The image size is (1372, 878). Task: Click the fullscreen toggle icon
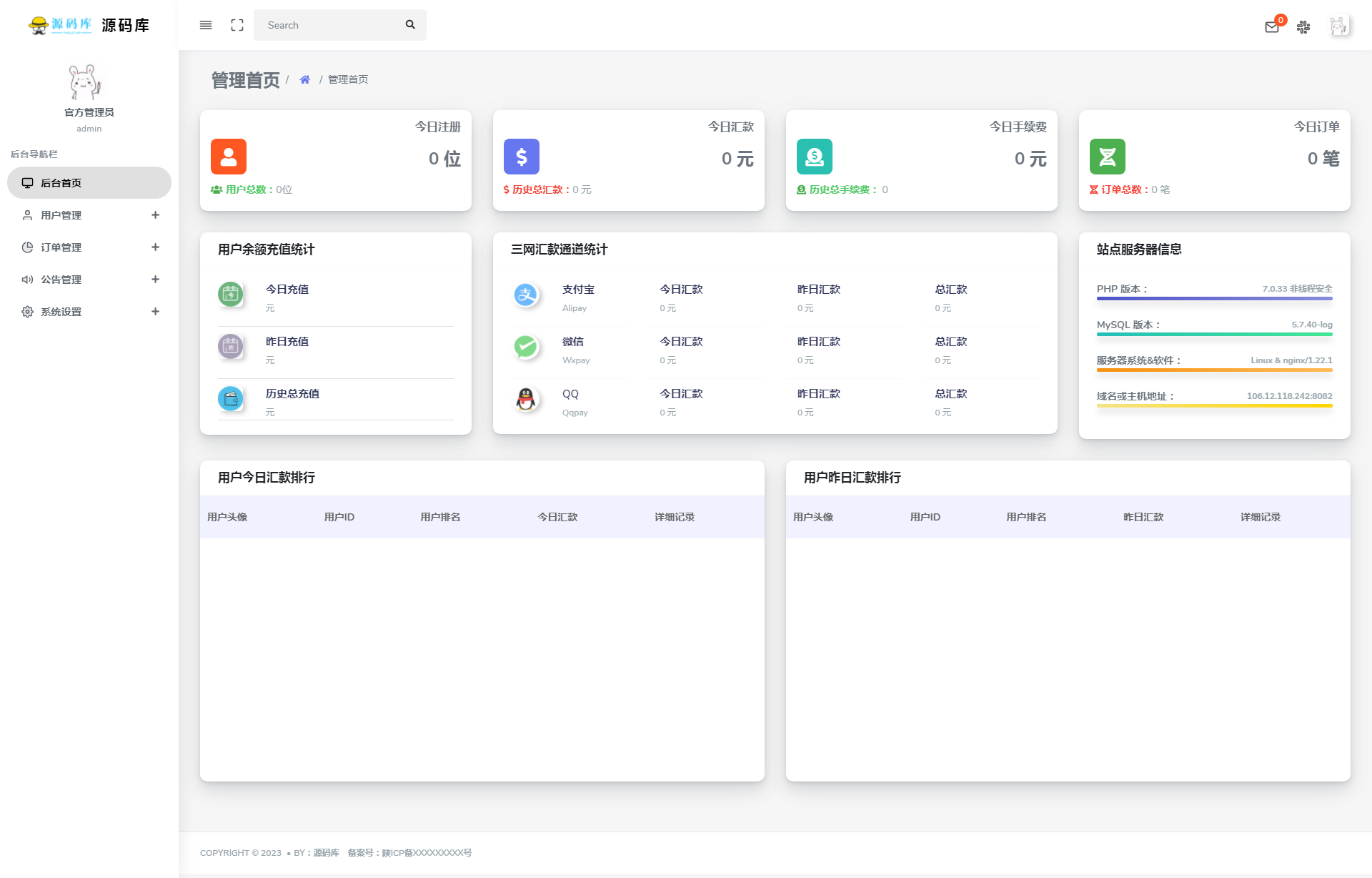pos(237,25)
